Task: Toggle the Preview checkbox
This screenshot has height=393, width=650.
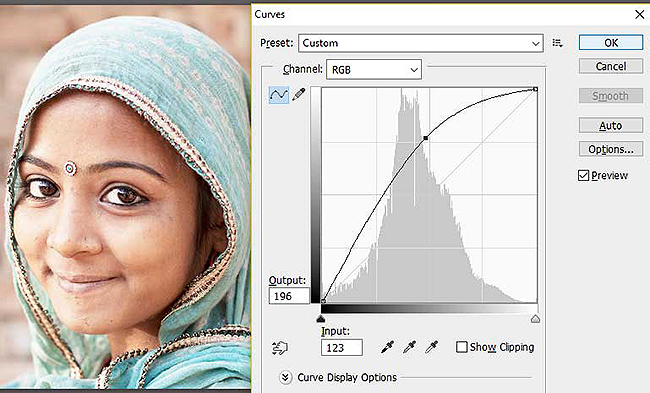Action: [583, 175]
